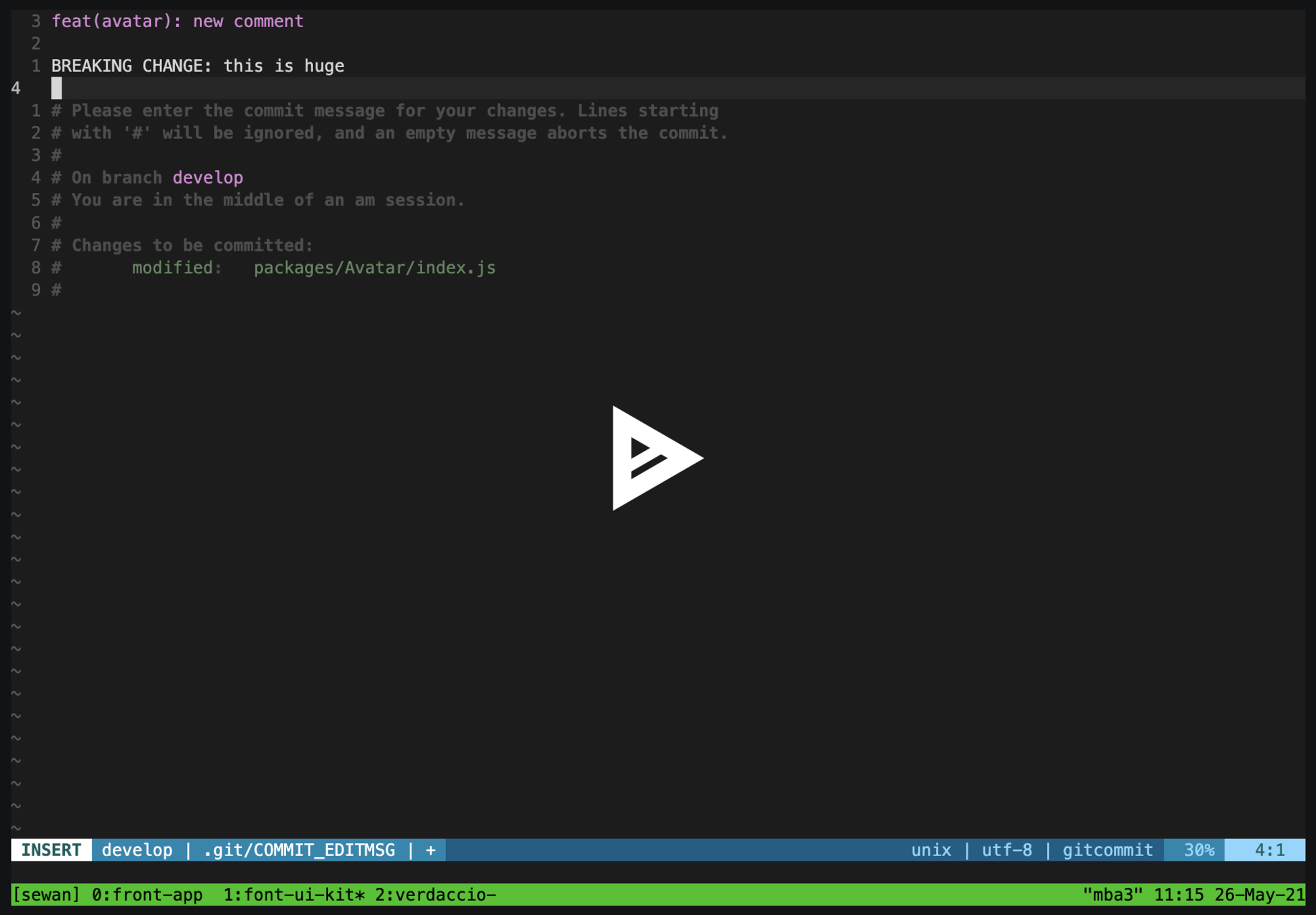Place the cursor on the feat(avatar) commit title
Image resolution: width=1316 pixels, height=915 pixels.
(x=178, y=22)
